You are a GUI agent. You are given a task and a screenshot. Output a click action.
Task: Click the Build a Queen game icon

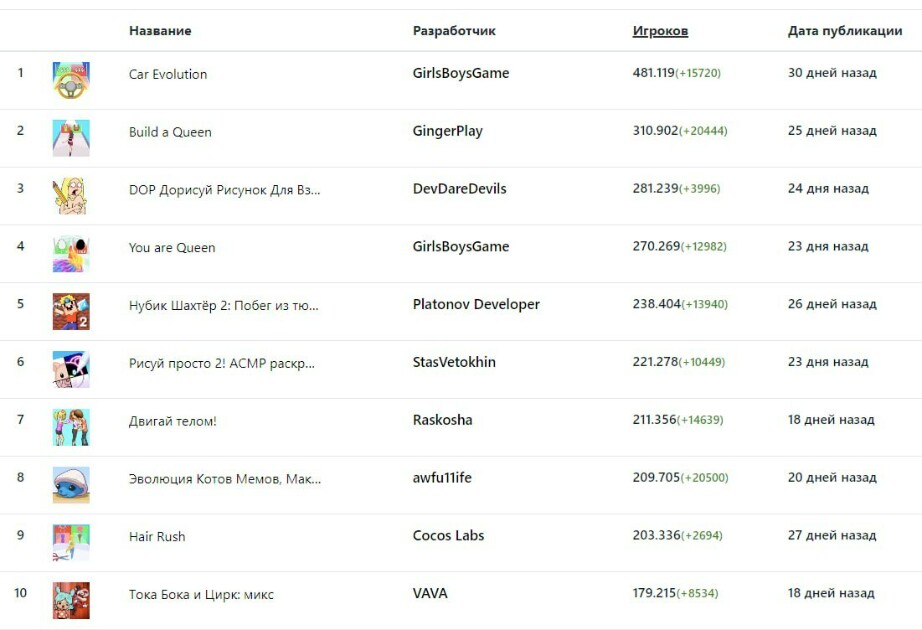(71, 138)
